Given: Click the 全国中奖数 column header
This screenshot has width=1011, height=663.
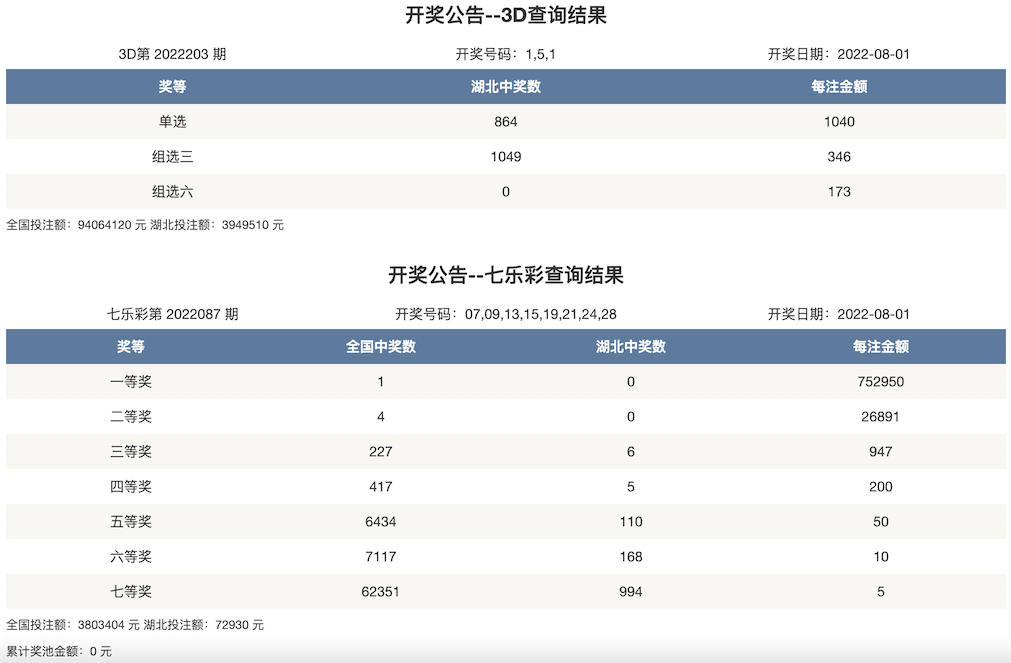Looking at the screenshot, I should click(380, 347).
